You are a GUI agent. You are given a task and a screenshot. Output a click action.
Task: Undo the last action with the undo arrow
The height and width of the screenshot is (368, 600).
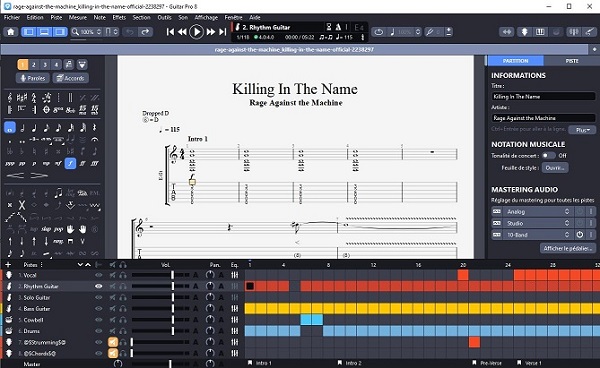click(x=130, y=32)
